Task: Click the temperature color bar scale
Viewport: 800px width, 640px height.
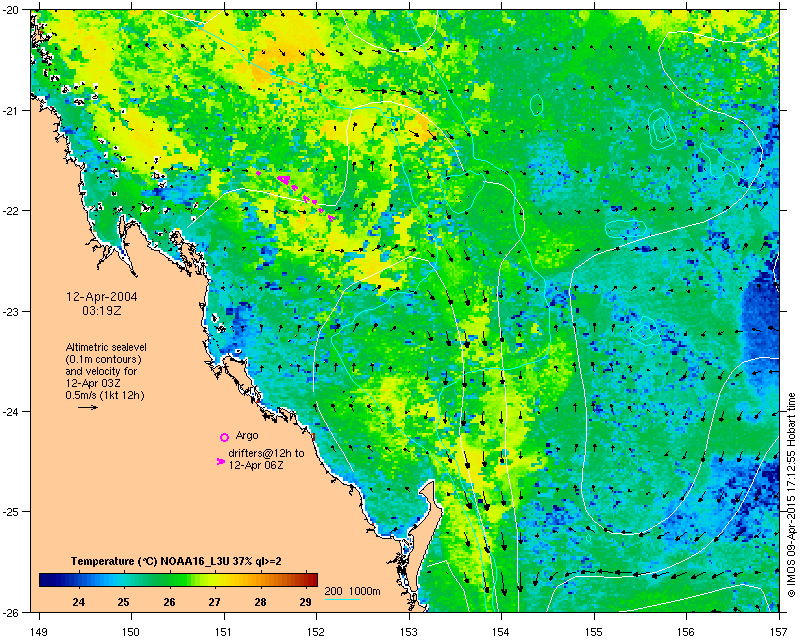Action: [178, 580]
